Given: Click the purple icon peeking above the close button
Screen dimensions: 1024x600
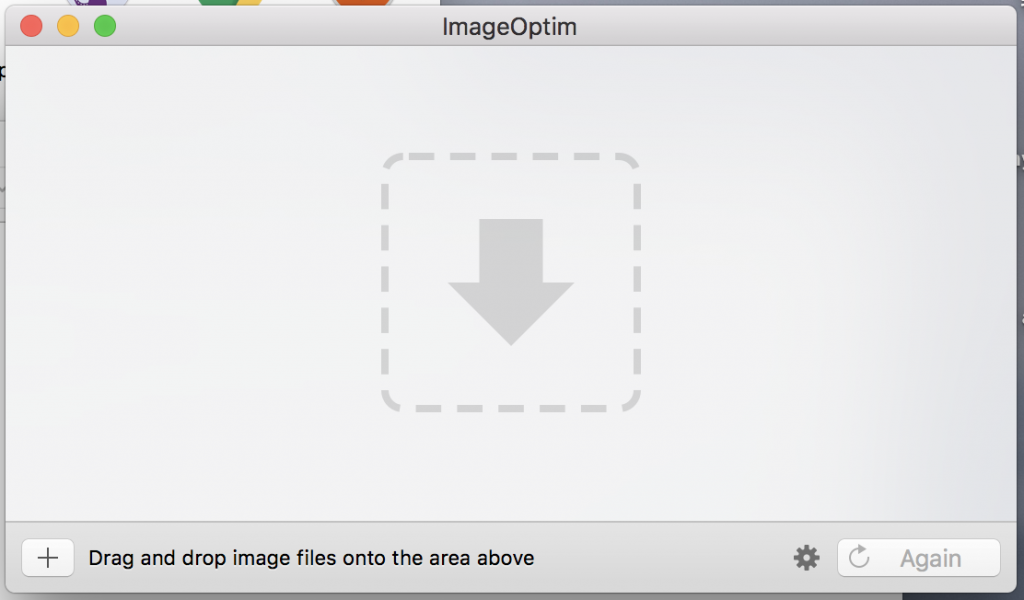Looking at the screenshot, I should coord(96,3).
